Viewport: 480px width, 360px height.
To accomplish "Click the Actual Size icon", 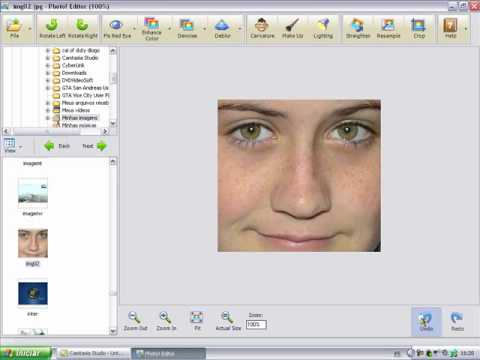I will click(x=228, y=321).
